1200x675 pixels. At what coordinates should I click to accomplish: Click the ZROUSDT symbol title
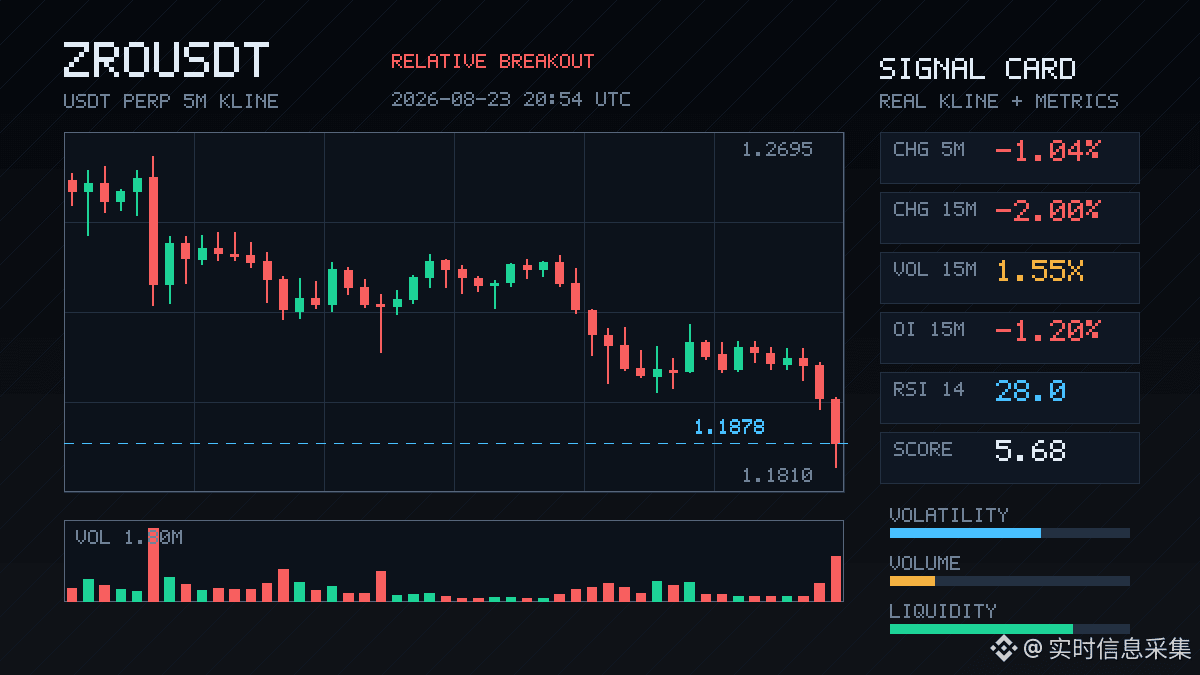click(x=166, y=60)
